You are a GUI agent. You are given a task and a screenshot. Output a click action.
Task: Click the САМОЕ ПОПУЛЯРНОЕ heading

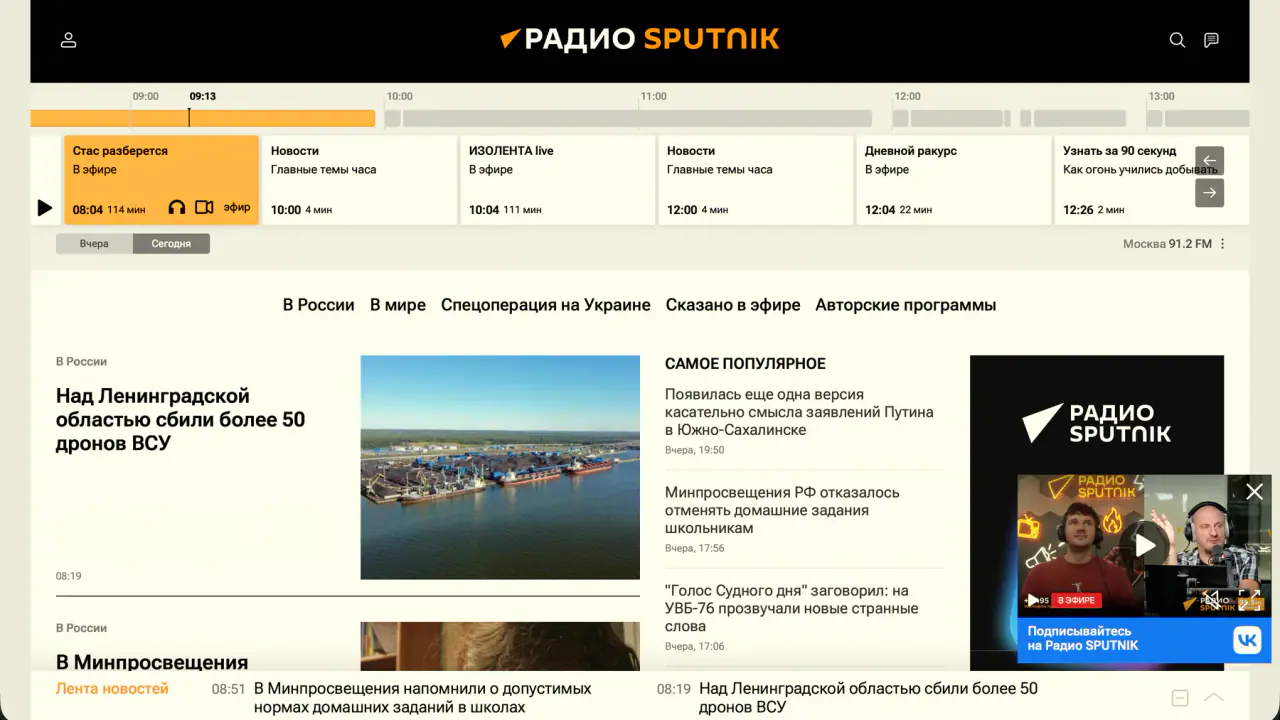745,364
